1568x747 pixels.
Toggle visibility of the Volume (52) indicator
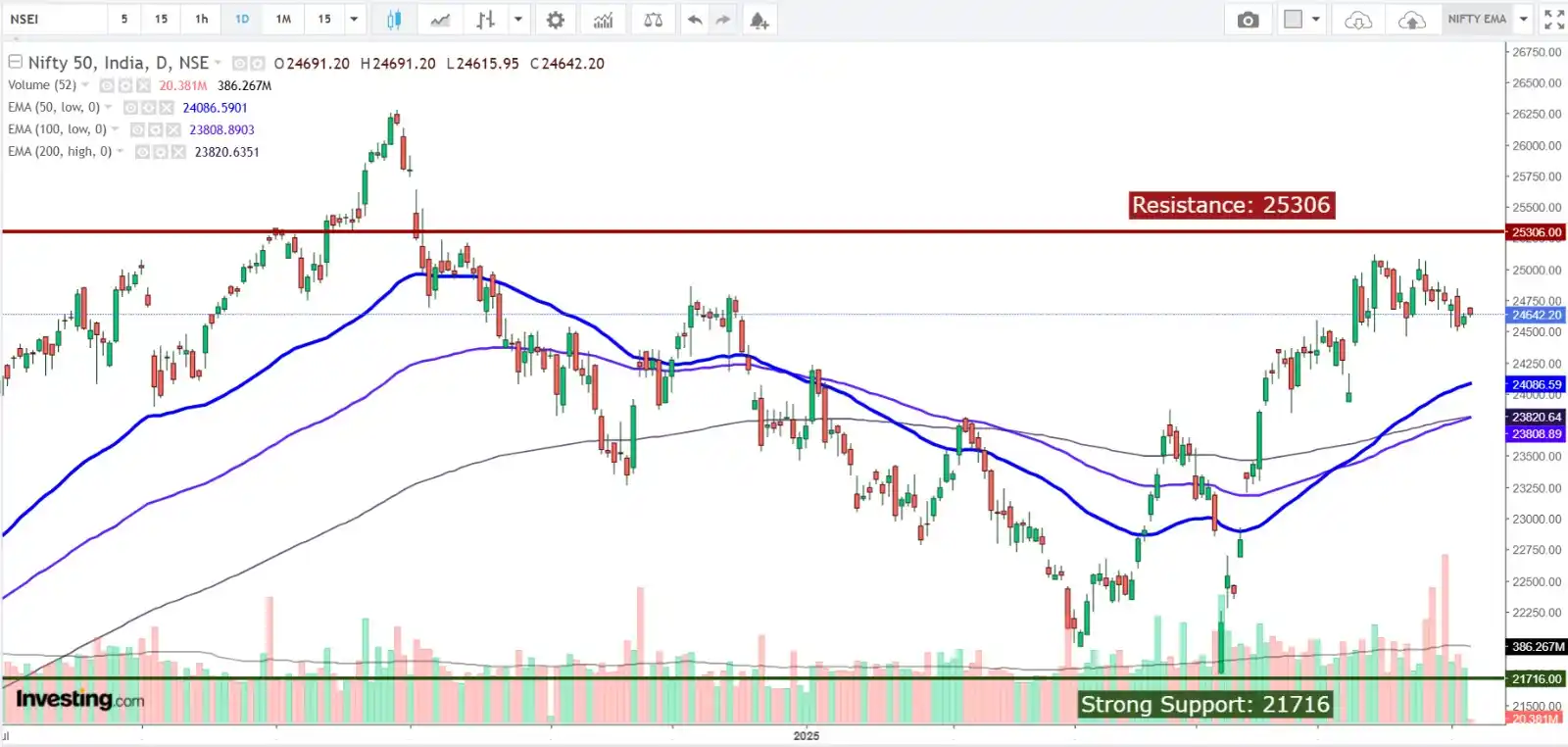[x=108, y=86]
